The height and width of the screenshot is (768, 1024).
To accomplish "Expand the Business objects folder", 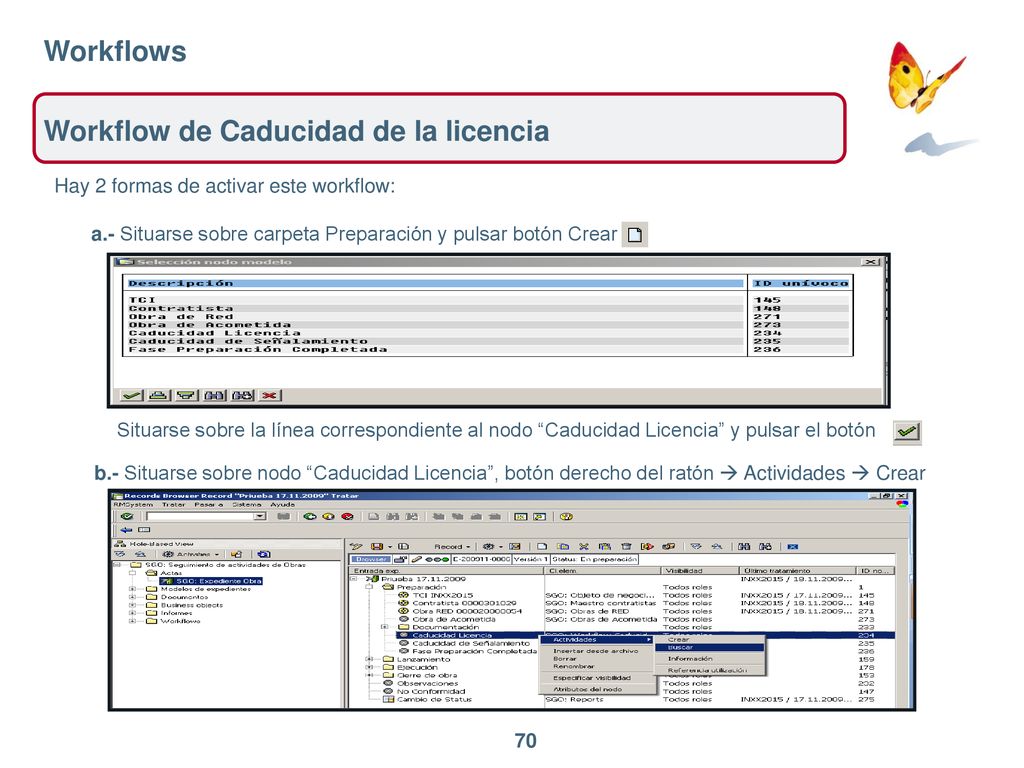I will coord(132,605).
